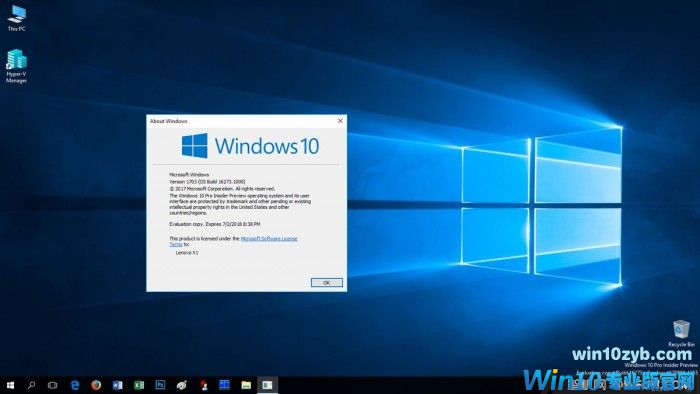Screen dimensions: 700x394
Task: Open the Windows Start menu
Action: coord(10,385)
